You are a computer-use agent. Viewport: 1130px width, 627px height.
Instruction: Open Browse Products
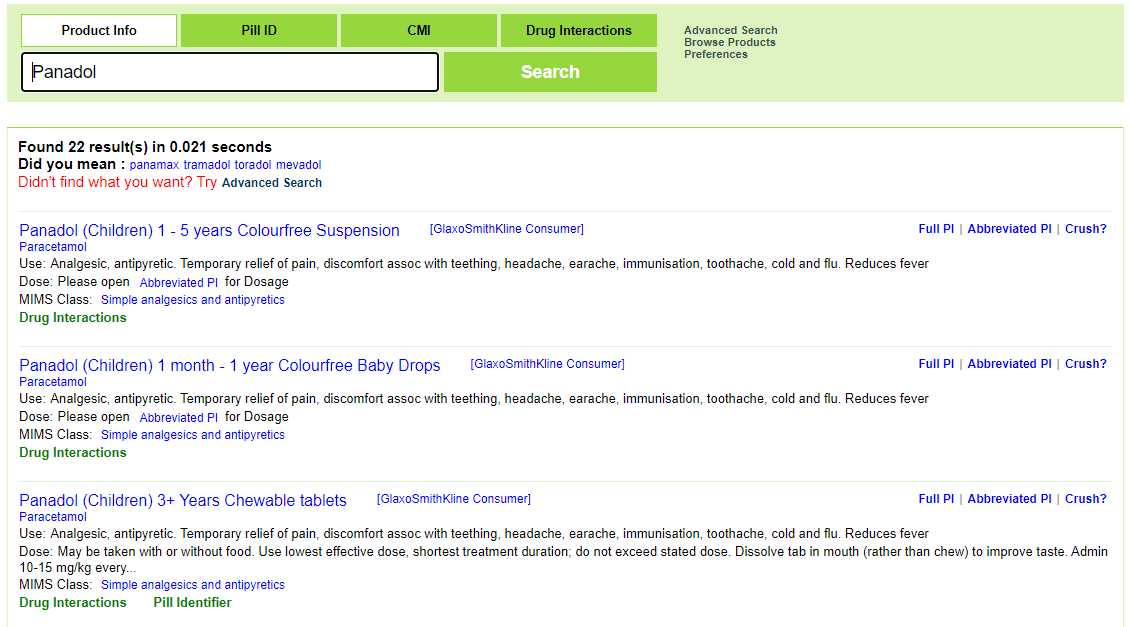point(729,42)
